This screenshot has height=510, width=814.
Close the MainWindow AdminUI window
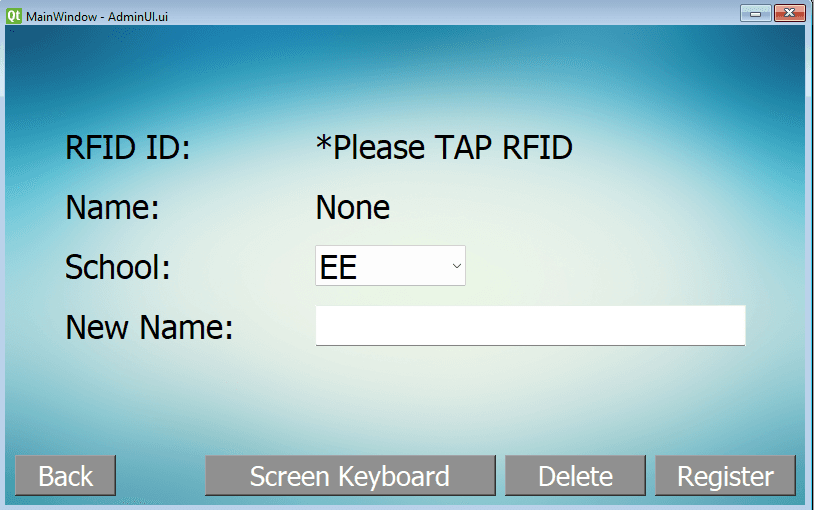[x=788, y=13]
